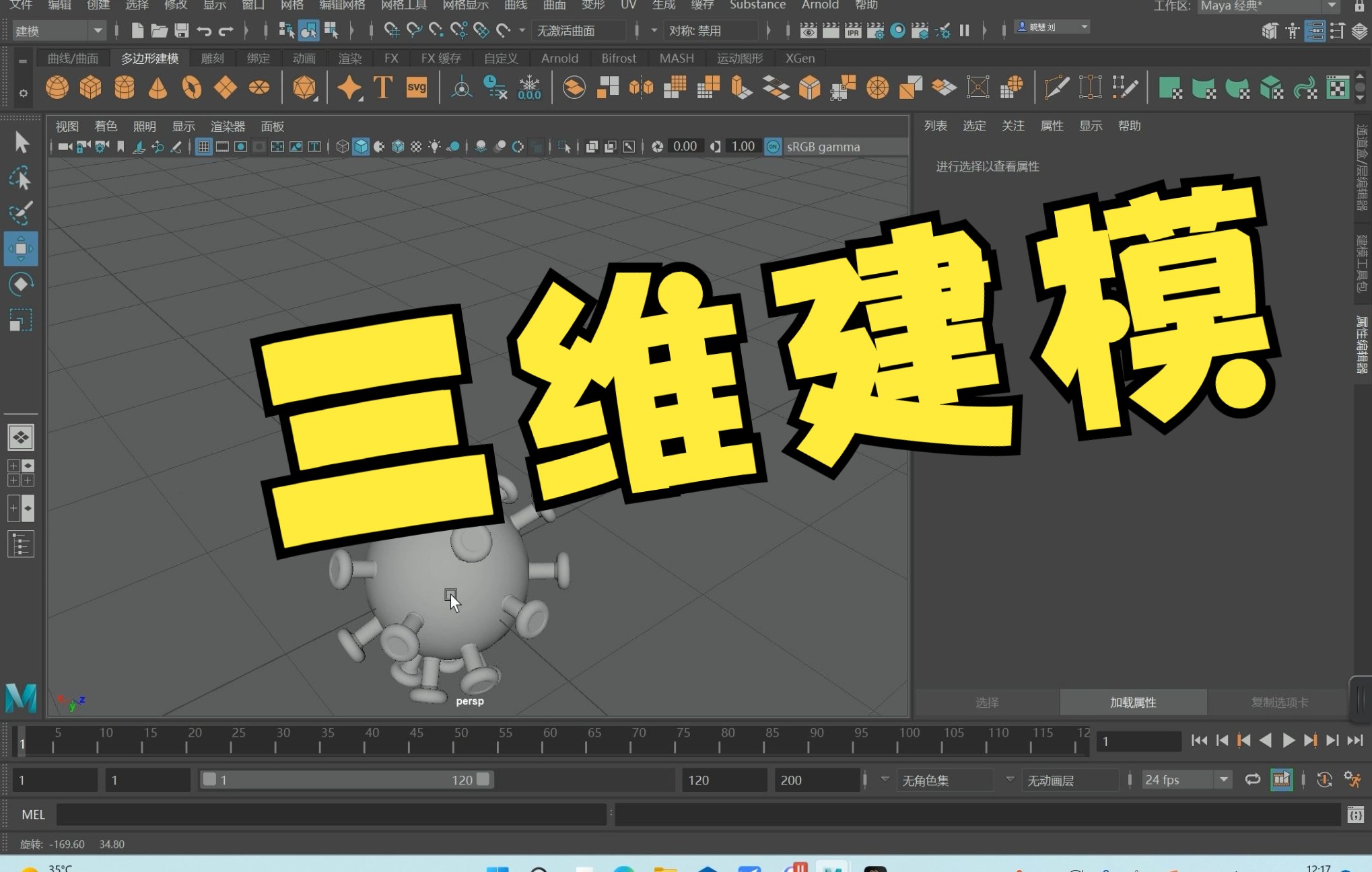Create a polygon cone primitive

(x=158, y=87)
